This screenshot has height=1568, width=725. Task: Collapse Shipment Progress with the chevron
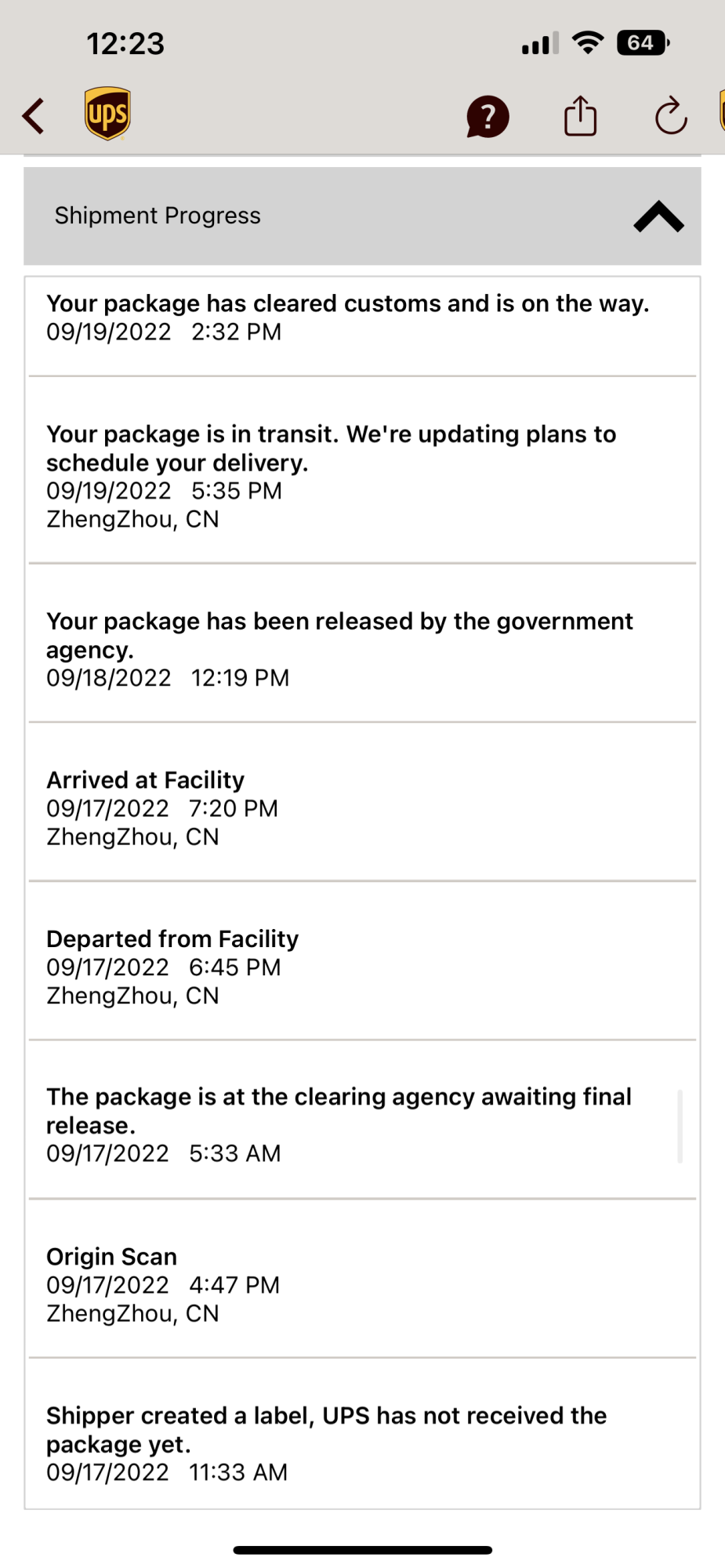tap(658, 216)
